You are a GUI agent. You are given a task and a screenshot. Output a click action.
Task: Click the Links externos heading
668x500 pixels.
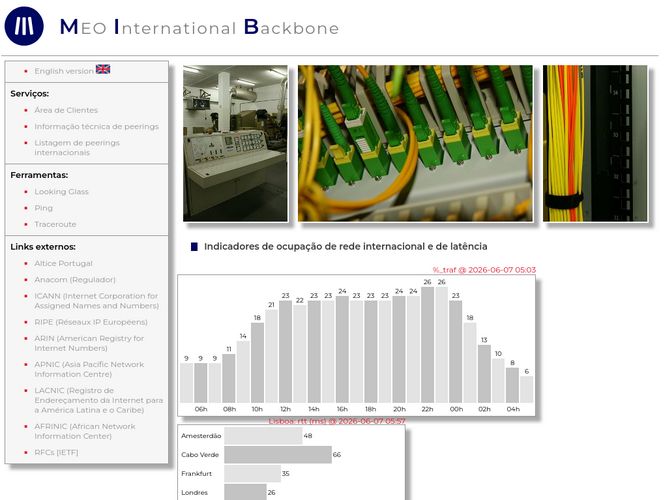coord(43,247)
